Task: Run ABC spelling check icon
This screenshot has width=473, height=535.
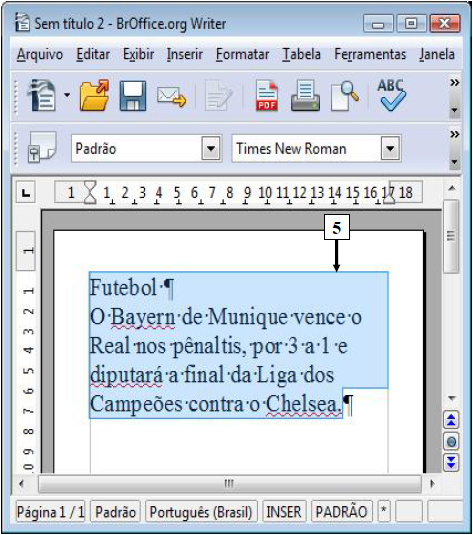Action: 391,95
